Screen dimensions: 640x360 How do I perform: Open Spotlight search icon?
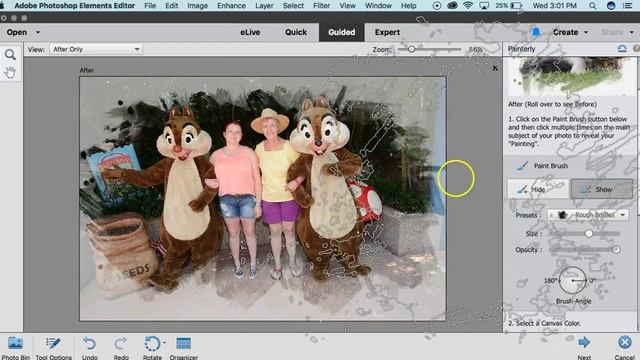click(x=593, y=6)
